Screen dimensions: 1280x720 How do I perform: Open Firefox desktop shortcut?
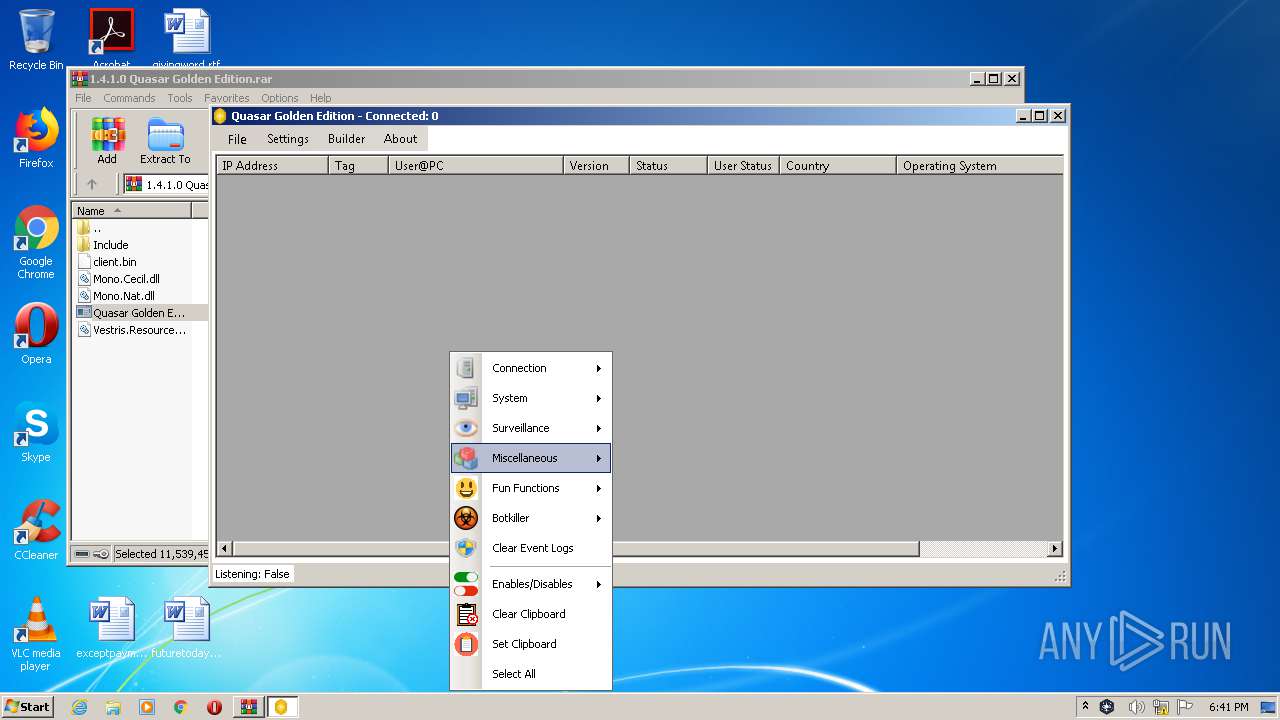36,138
